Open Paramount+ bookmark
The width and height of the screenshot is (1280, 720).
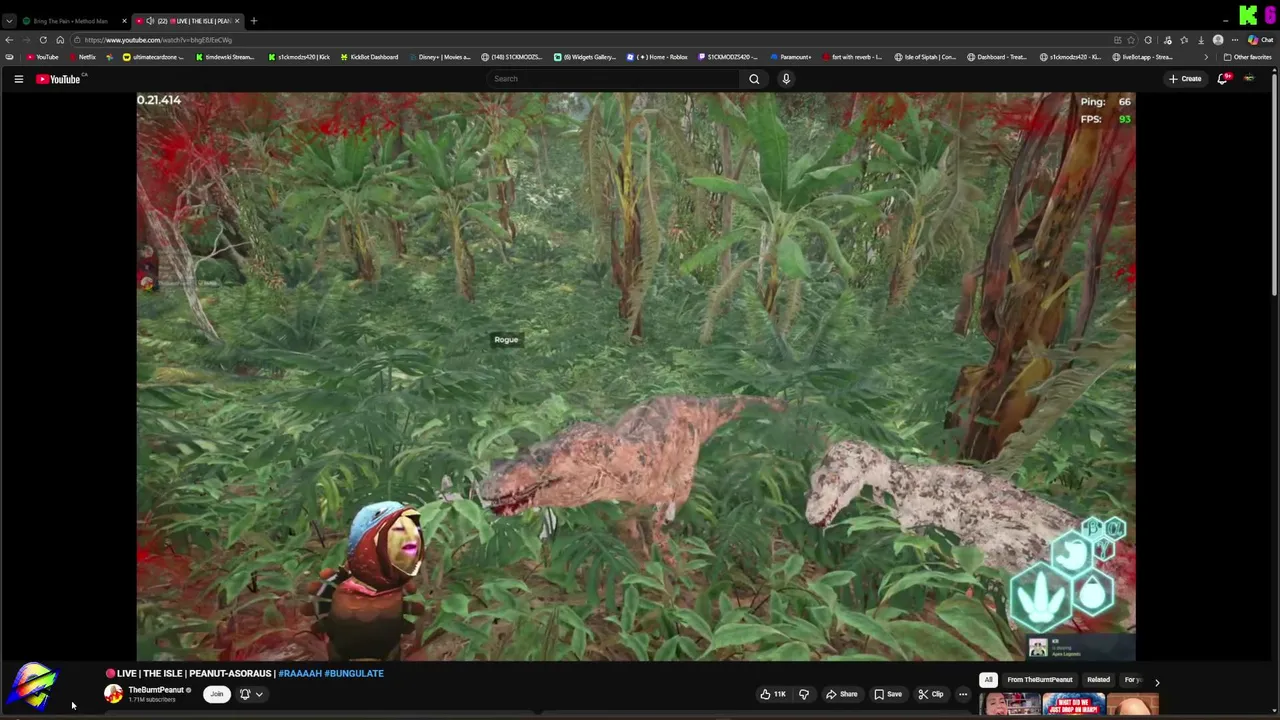click(x=790, y=57)
